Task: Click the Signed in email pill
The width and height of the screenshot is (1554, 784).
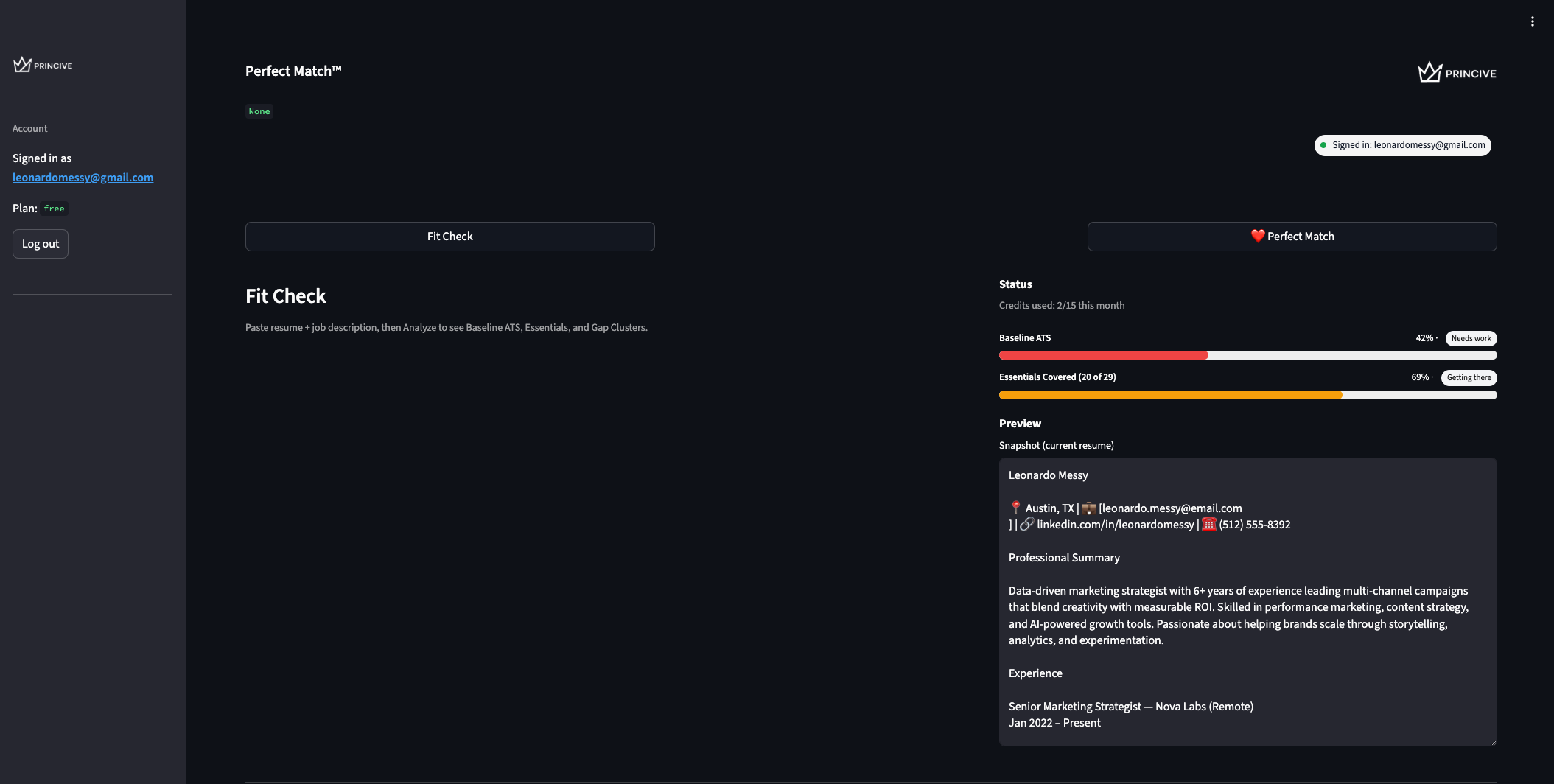Action: coord(1402,145)
